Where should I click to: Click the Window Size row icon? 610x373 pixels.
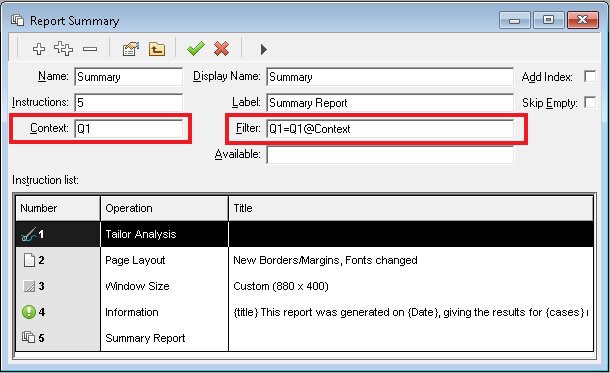(29, 286)
